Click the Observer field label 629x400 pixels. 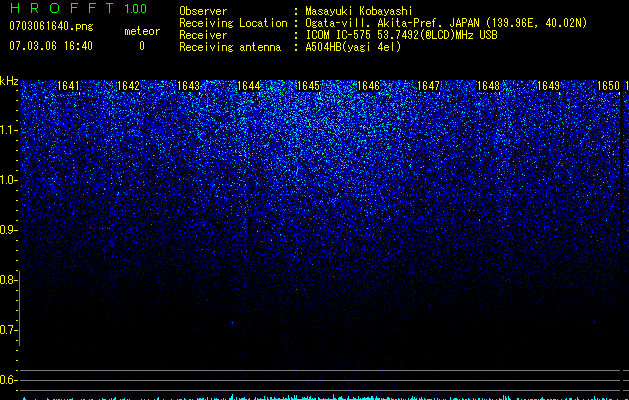(x=203, y=11)
